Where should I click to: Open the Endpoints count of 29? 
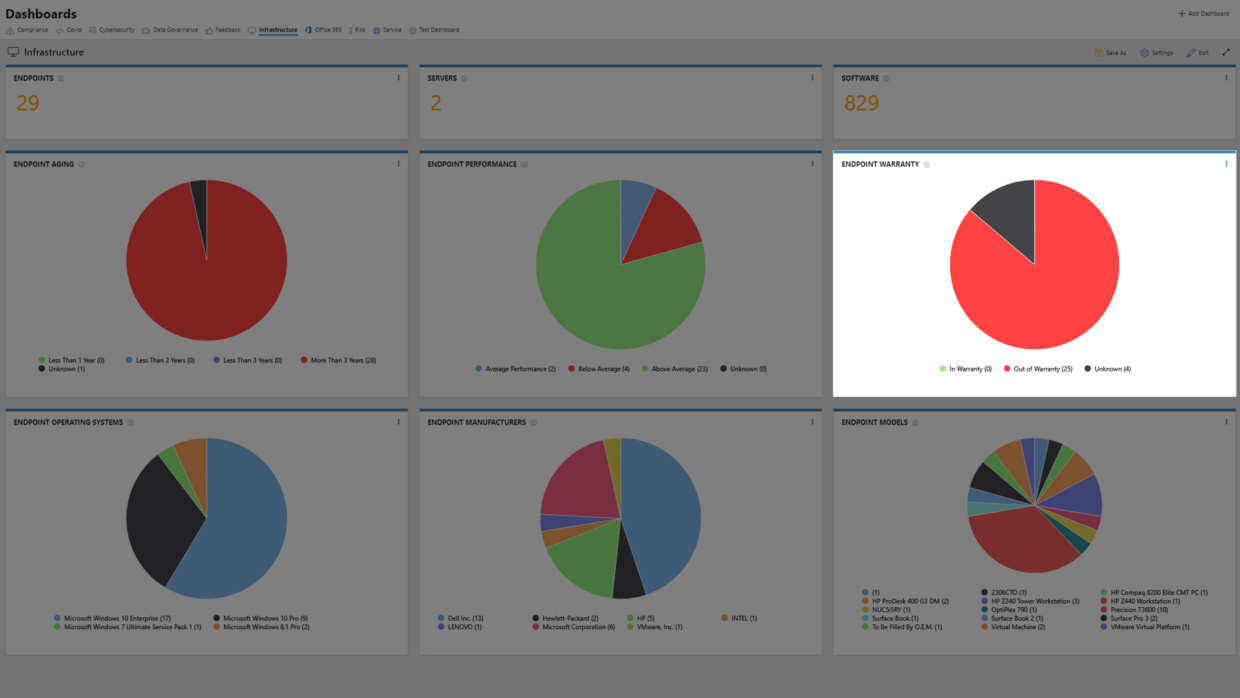click(x=28, y=102)
